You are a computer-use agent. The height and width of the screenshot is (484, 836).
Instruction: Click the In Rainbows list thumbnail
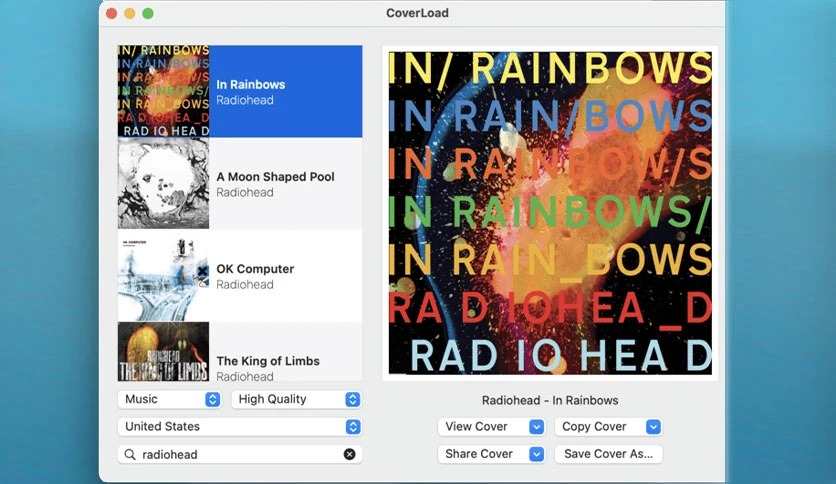pyautogui.click(x=163, y=91)
